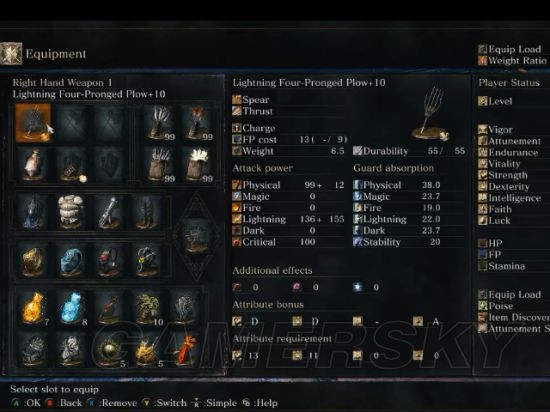Image resolution: width=550 pixels, height=412 pixels.
Task: Click the :Remove prompt
Action: click(x=112, y=403)
